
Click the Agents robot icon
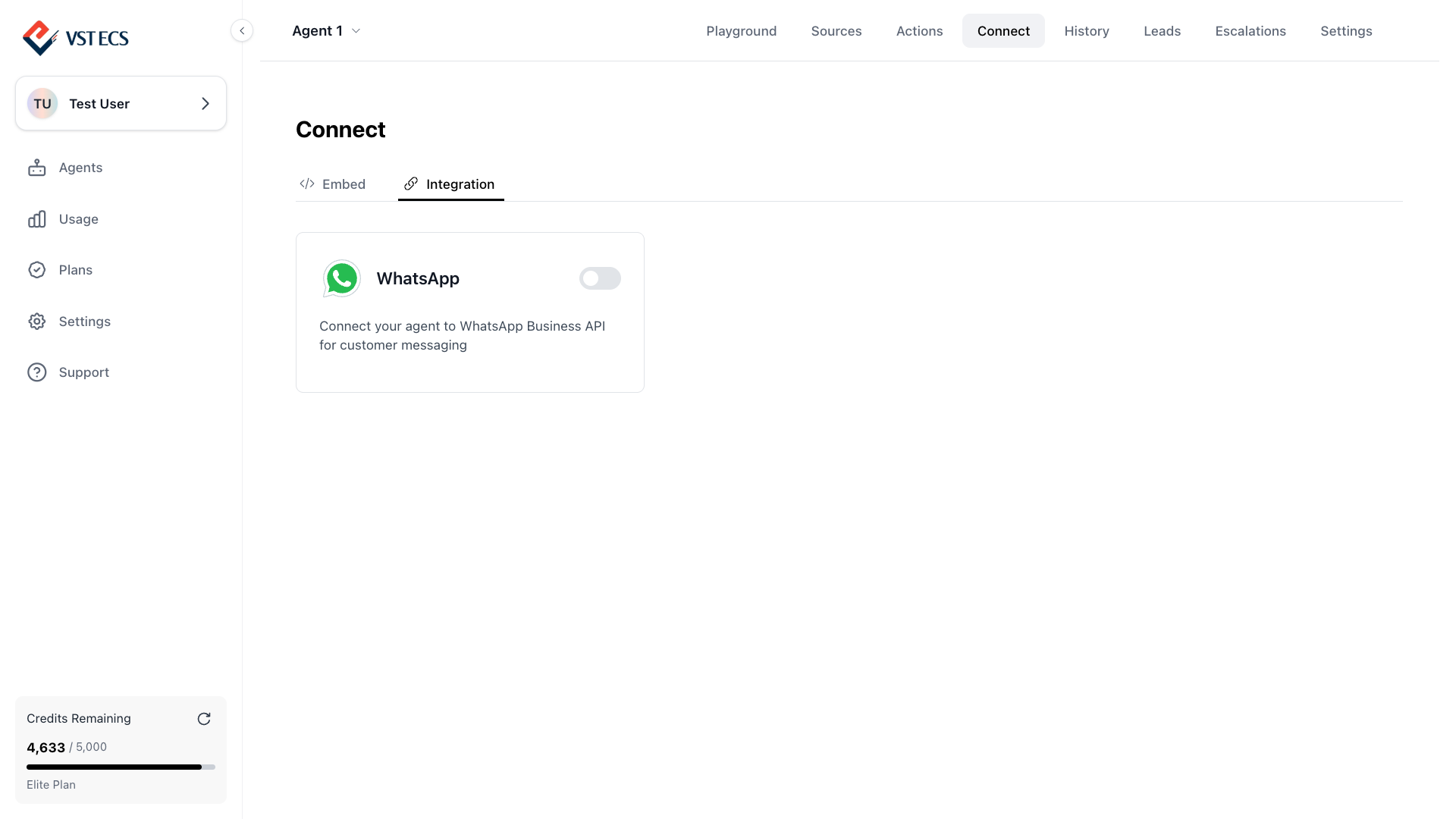pos(37,168)
